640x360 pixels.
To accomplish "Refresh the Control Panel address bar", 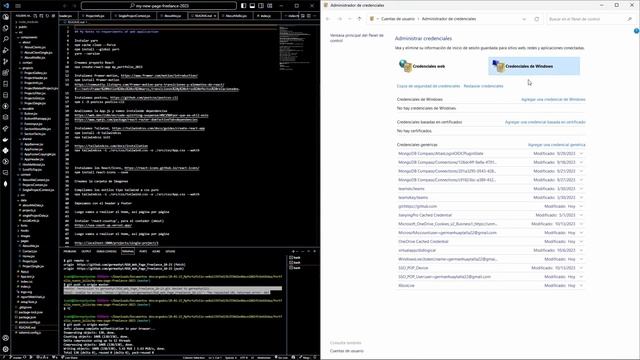I will [537, 19].
